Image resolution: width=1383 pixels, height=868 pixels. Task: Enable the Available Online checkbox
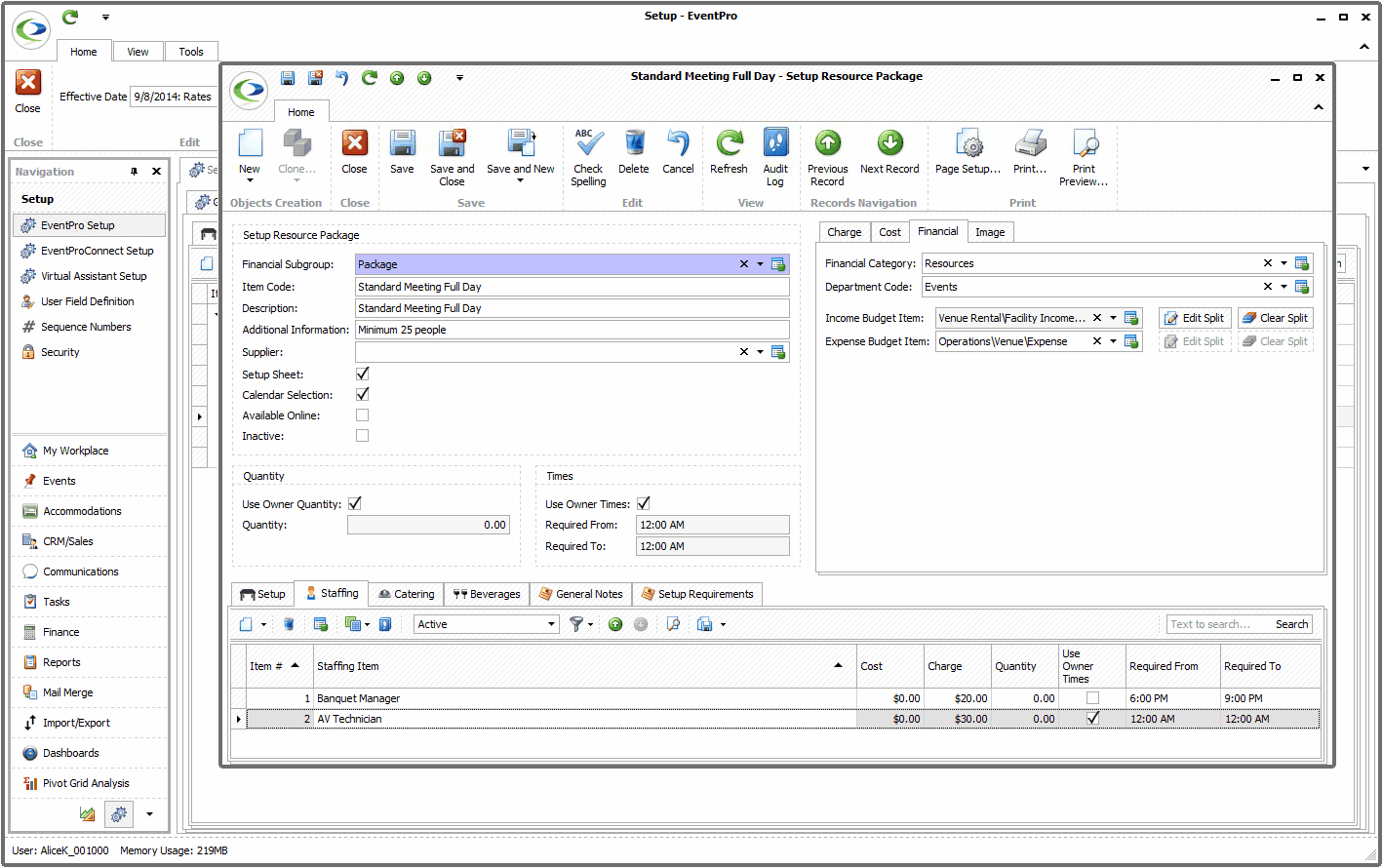click(x=362, y=414)
